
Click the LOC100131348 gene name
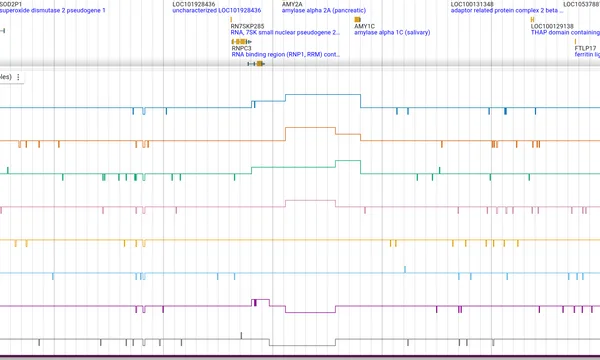pyautogui.click(x=472, y=4)
